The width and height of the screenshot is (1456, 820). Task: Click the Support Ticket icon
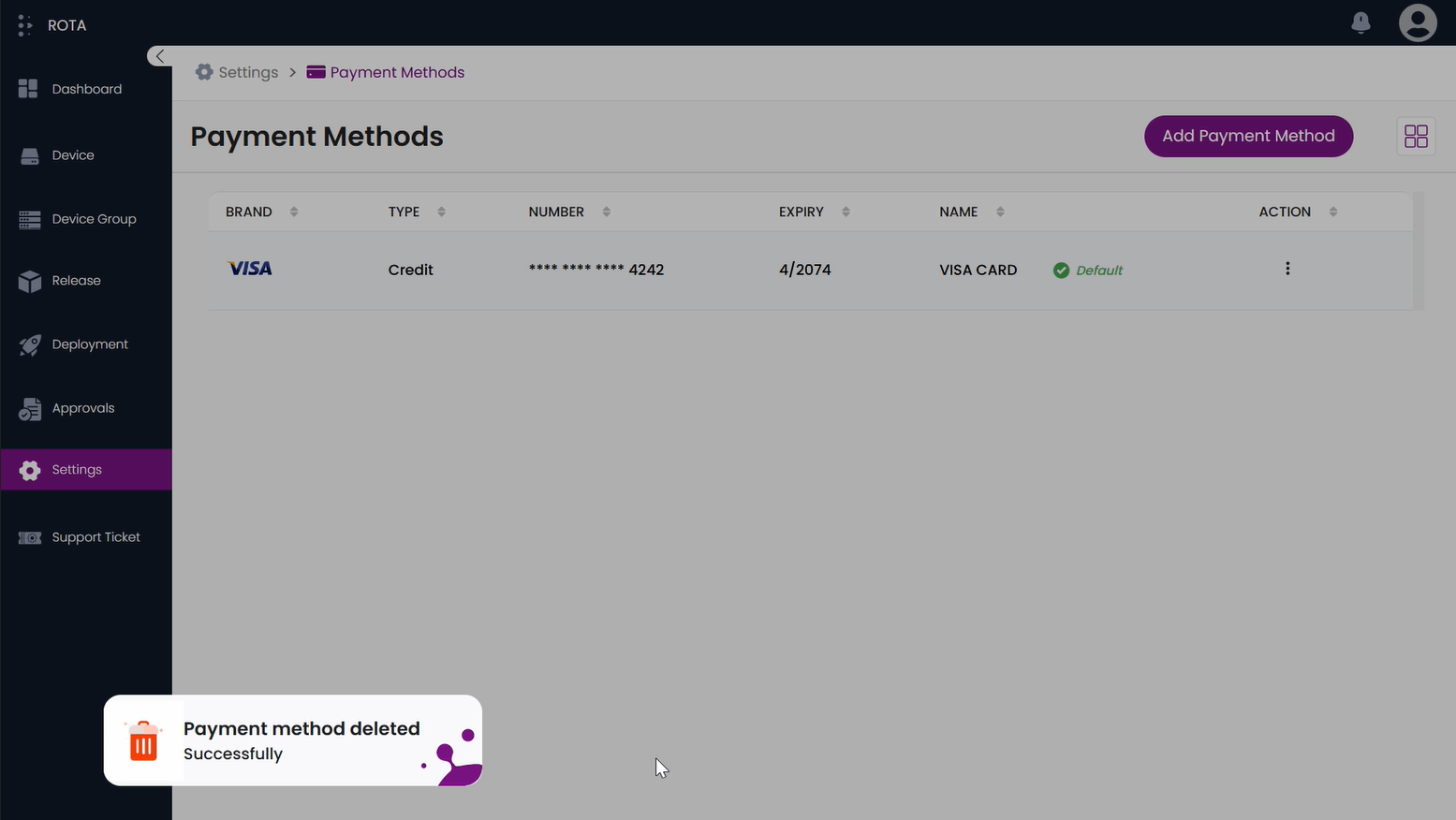click(30, 537)
